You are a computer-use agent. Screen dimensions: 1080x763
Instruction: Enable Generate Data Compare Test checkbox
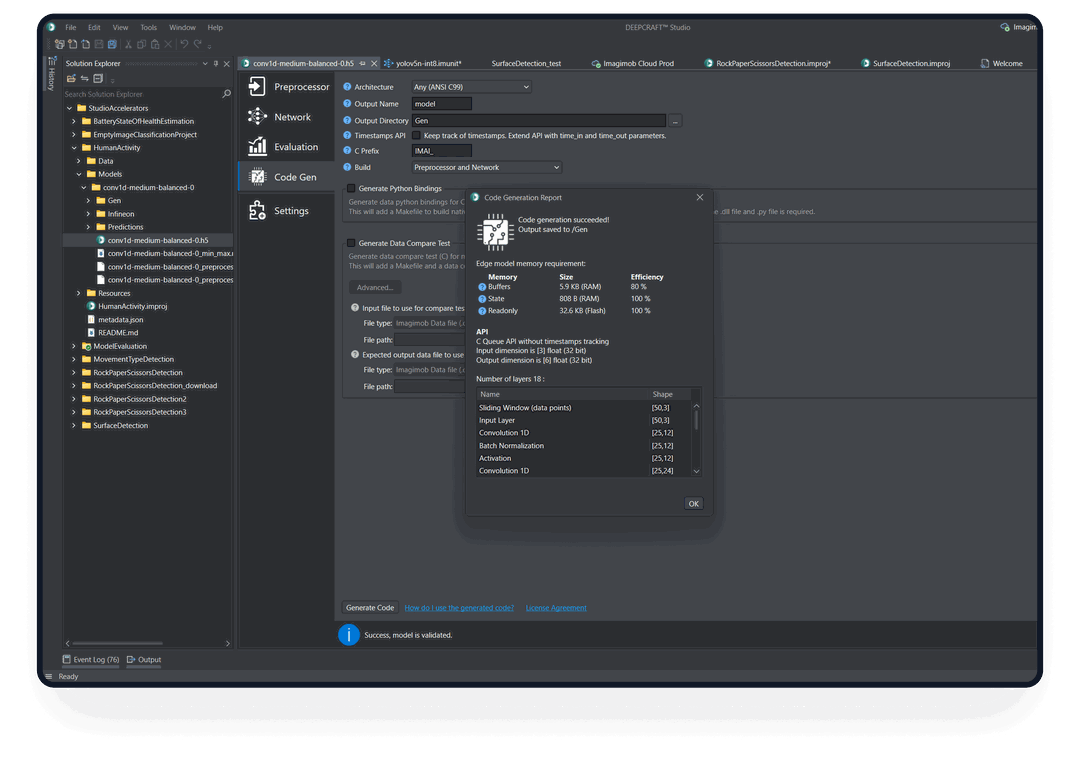click(351, 243)
